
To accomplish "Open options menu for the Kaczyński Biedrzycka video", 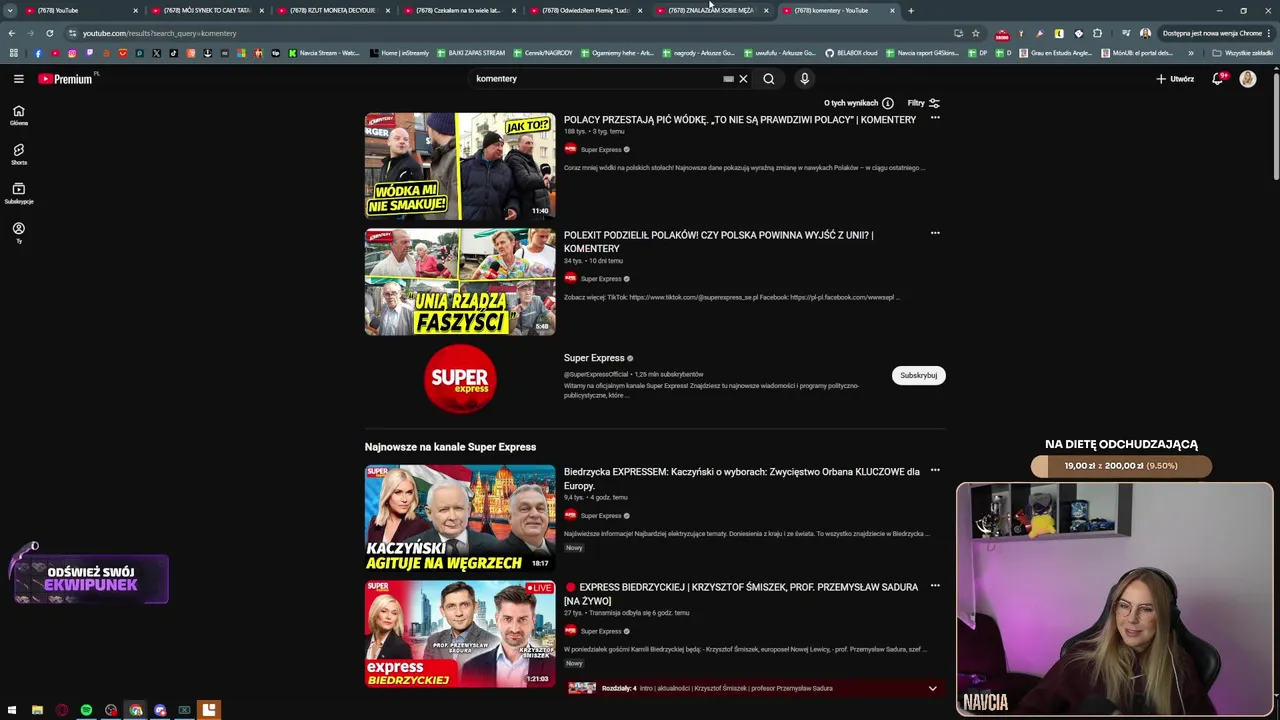I will pos(935,470).
